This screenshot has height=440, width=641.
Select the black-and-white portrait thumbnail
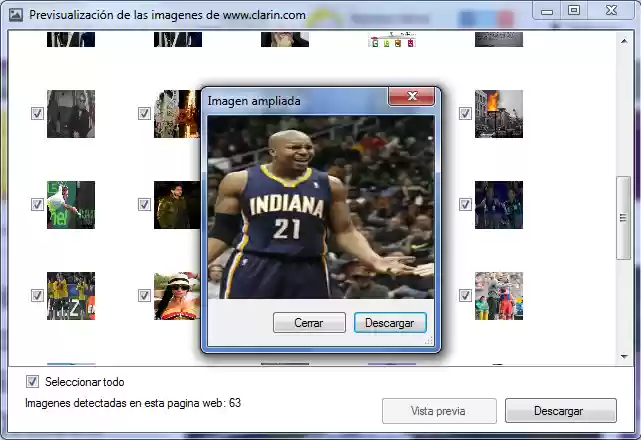(71, 114)
